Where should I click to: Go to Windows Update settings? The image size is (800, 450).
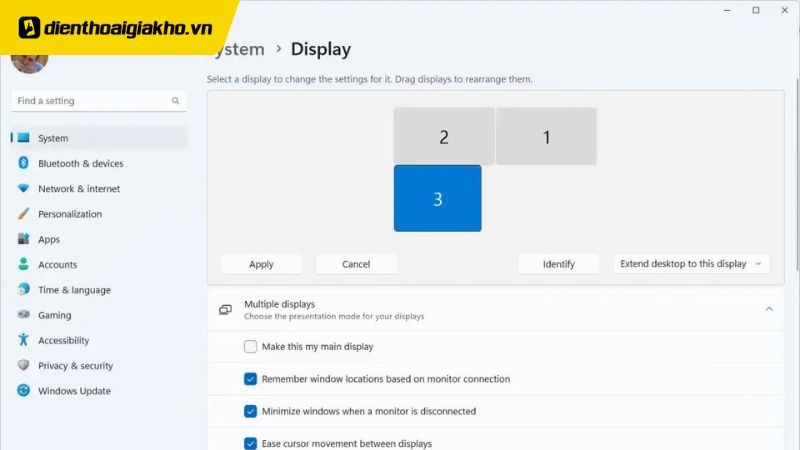click(x=99, y=391)
